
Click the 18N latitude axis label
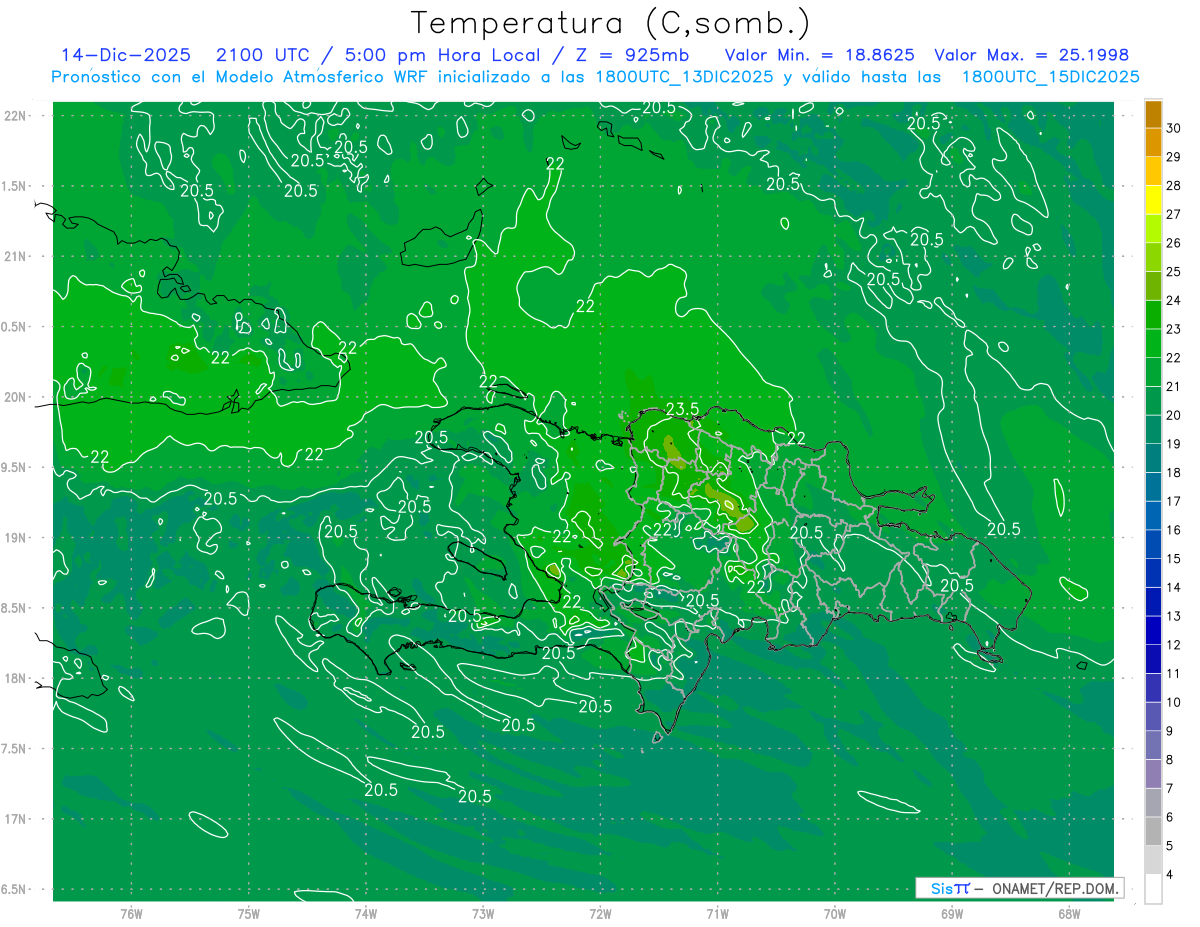pyautogui.click(x=14, y=678)
